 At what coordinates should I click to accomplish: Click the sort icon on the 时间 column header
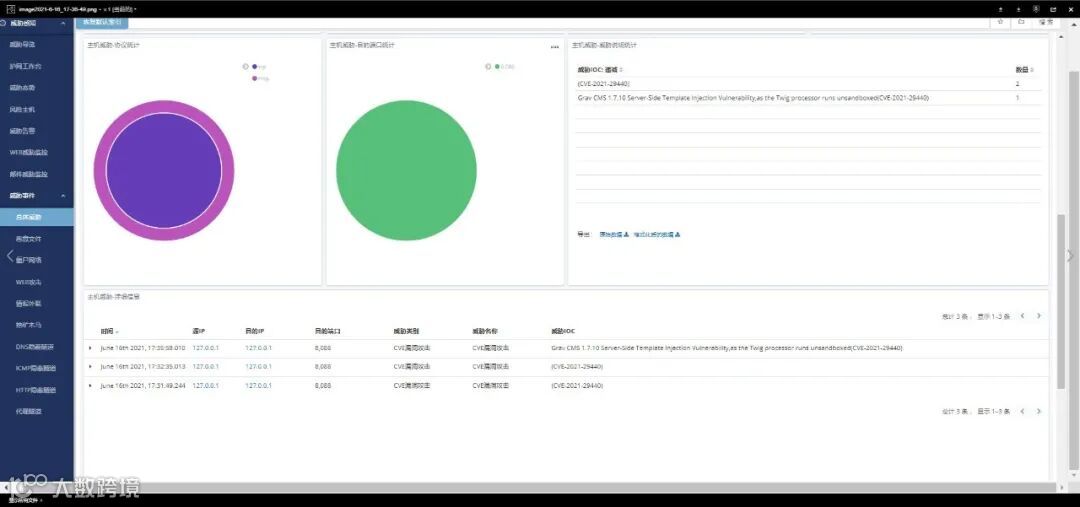click(x=117, y=332)
